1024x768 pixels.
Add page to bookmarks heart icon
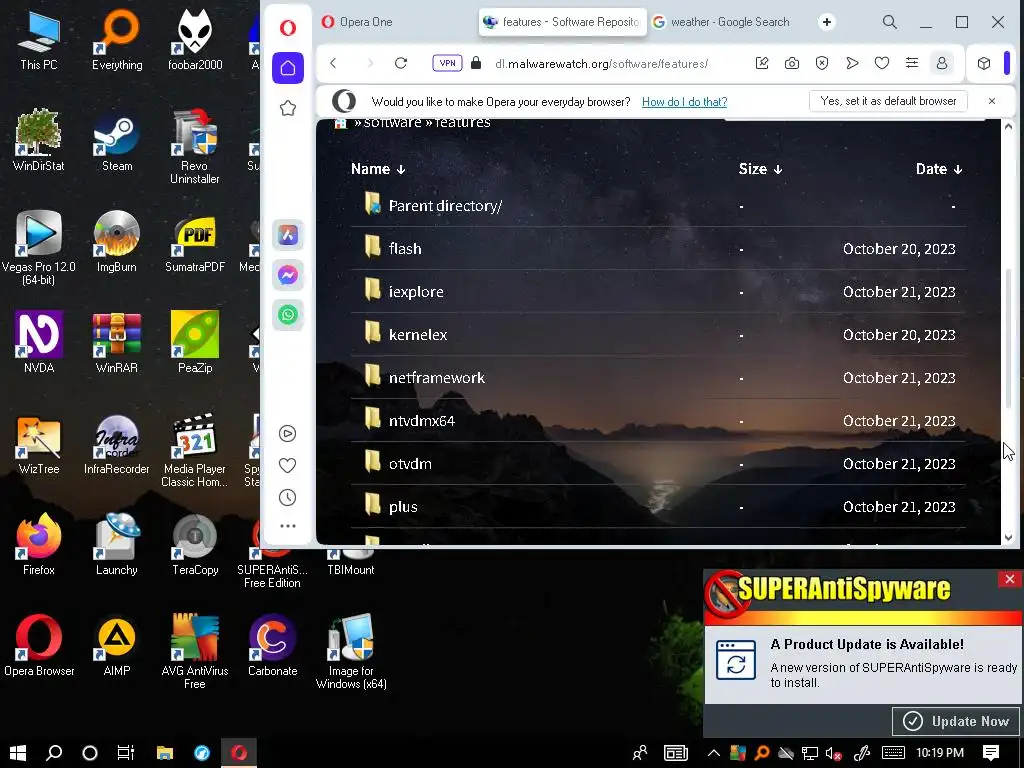tap(882, 63)
